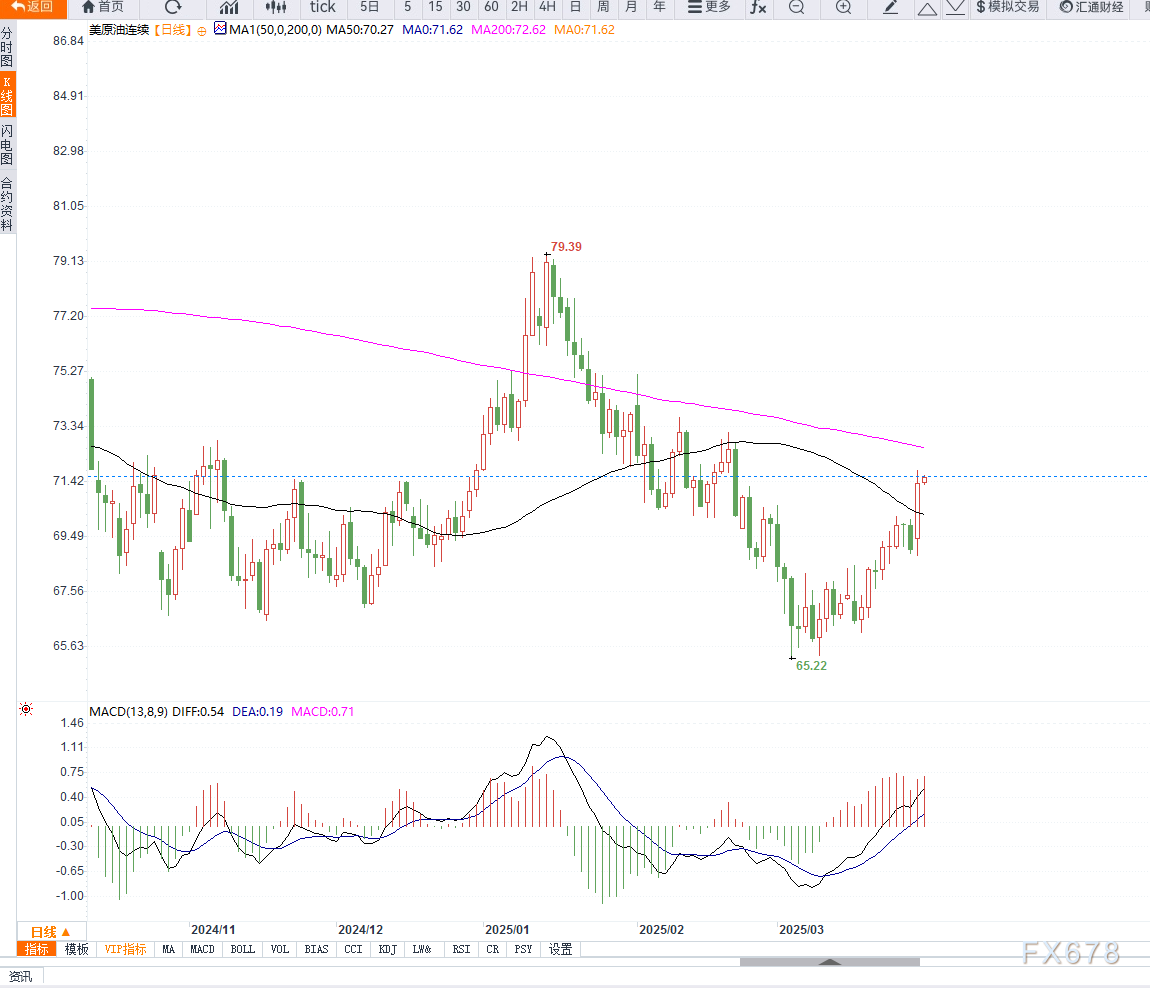Image resolution: width=1150 pixels, height=988 pixels.
Task: Open indicator 设置 settings
Action: click(x=560, y=949)
